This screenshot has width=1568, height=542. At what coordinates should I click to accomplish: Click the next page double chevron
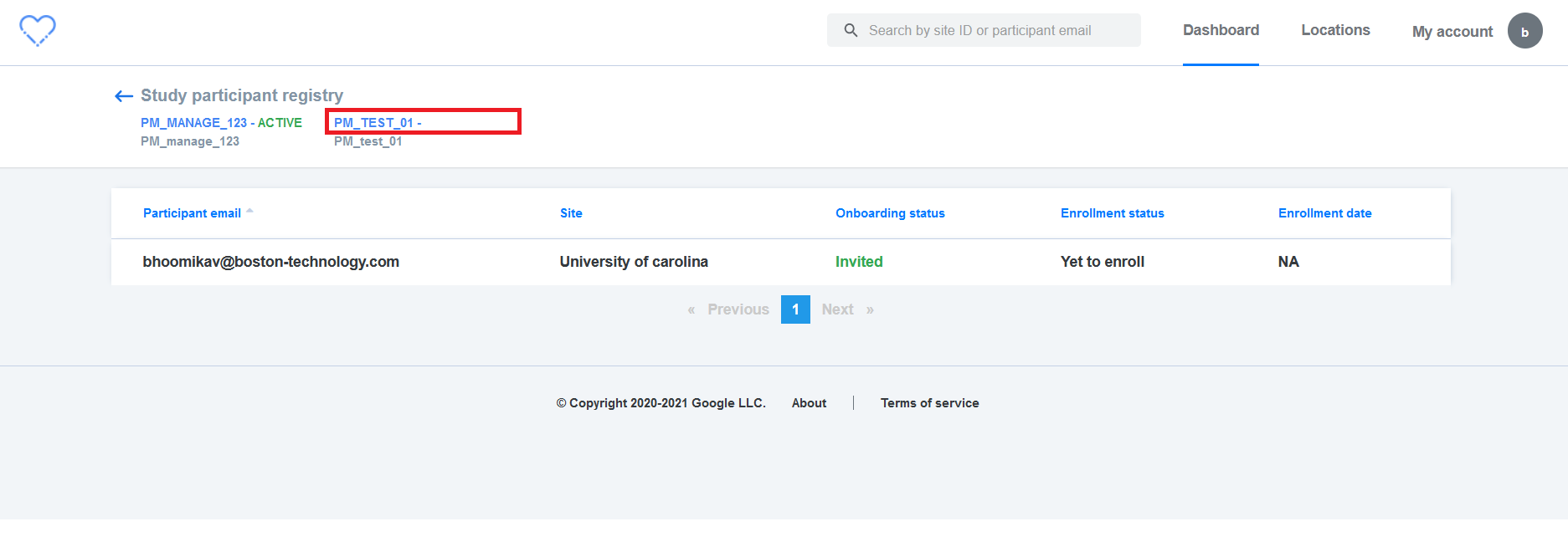tap(870, 309)
